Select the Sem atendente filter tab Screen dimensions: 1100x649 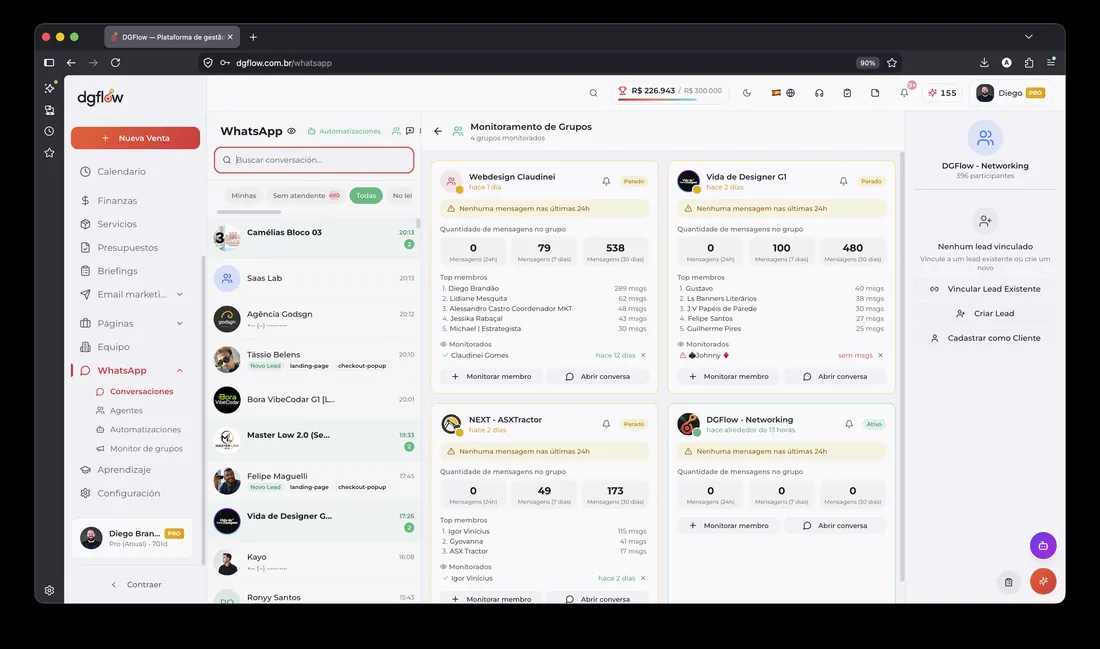click(x=306, y=196)
